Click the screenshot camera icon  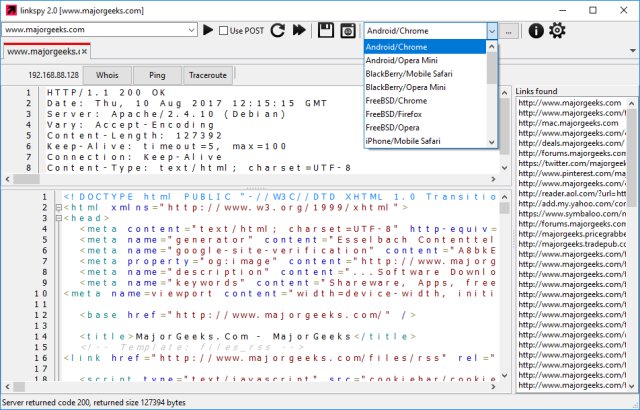(348, 31)
